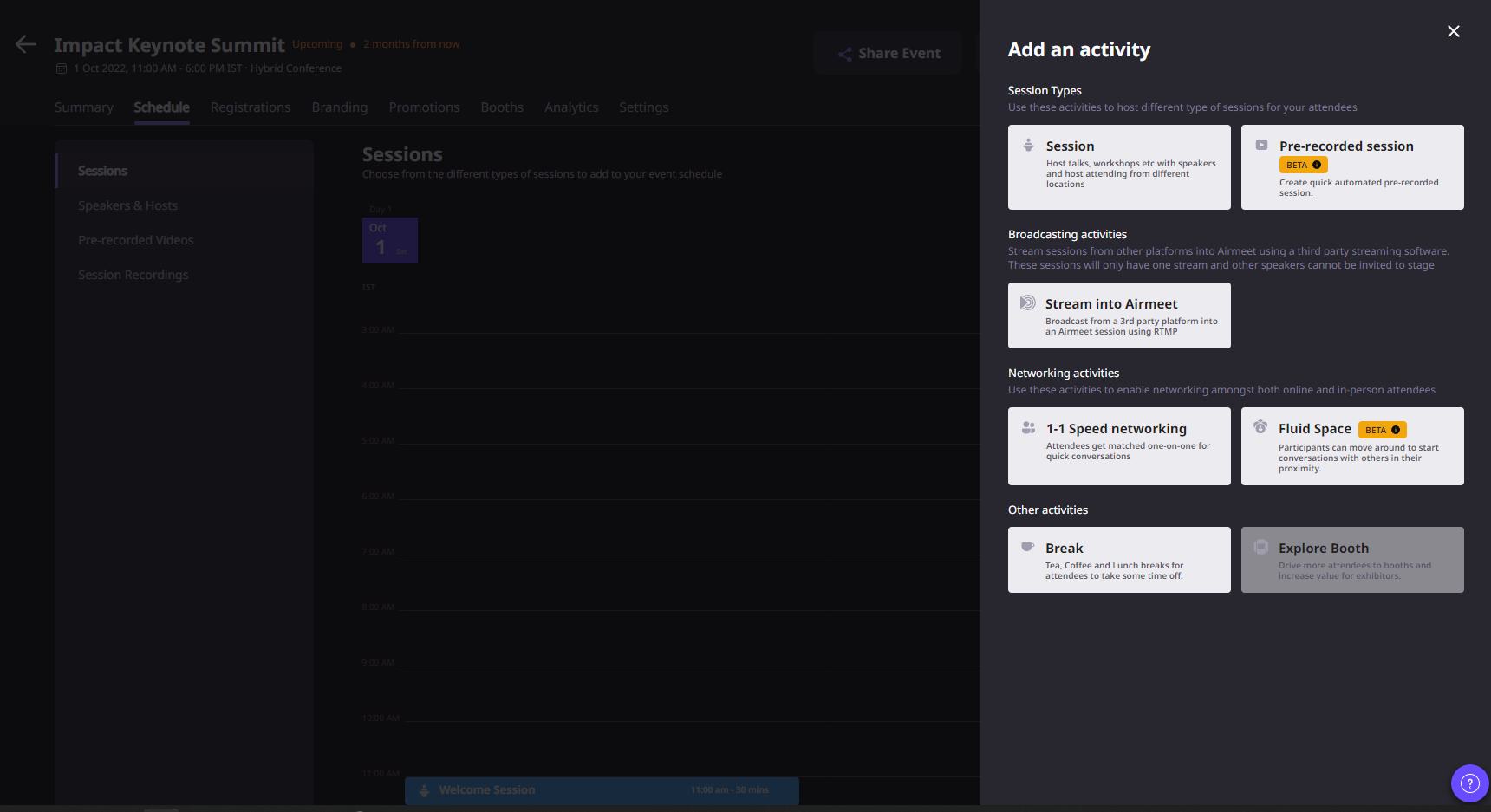This screenshot has height=812, width=1491.
Task: Close the Add an activity panel
Action: click(x=1454, y=31)
